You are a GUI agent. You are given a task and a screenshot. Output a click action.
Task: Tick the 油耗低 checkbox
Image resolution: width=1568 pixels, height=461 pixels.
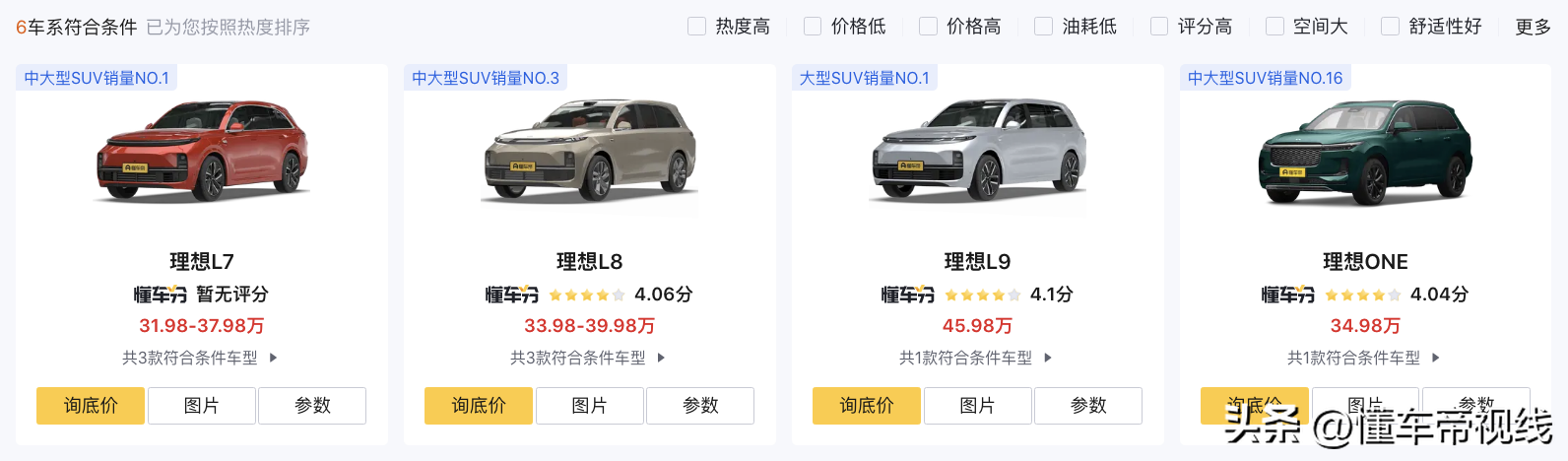pyautogui.click(x=1044, y=27)
